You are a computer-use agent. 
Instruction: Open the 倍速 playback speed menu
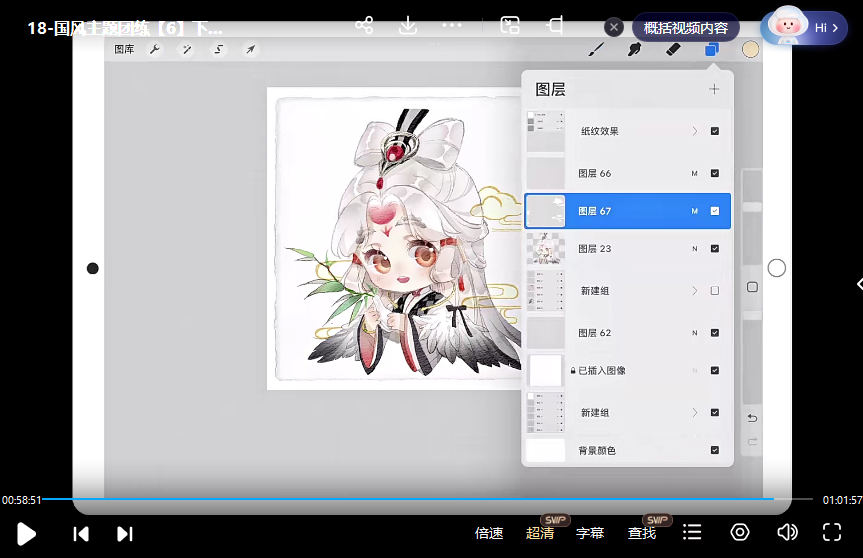pos(489,533)
